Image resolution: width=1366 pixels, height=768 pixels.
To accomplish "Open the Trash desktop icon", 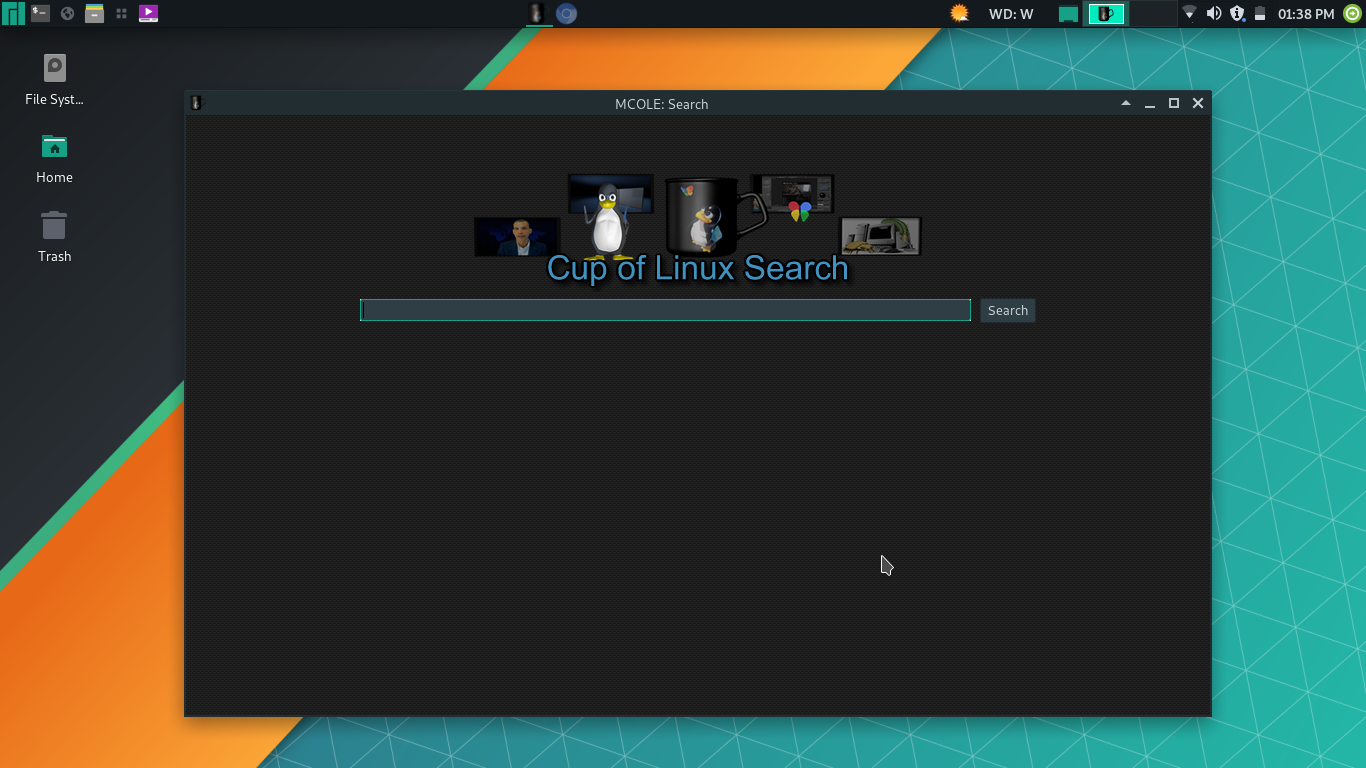I will pos(54,237).
